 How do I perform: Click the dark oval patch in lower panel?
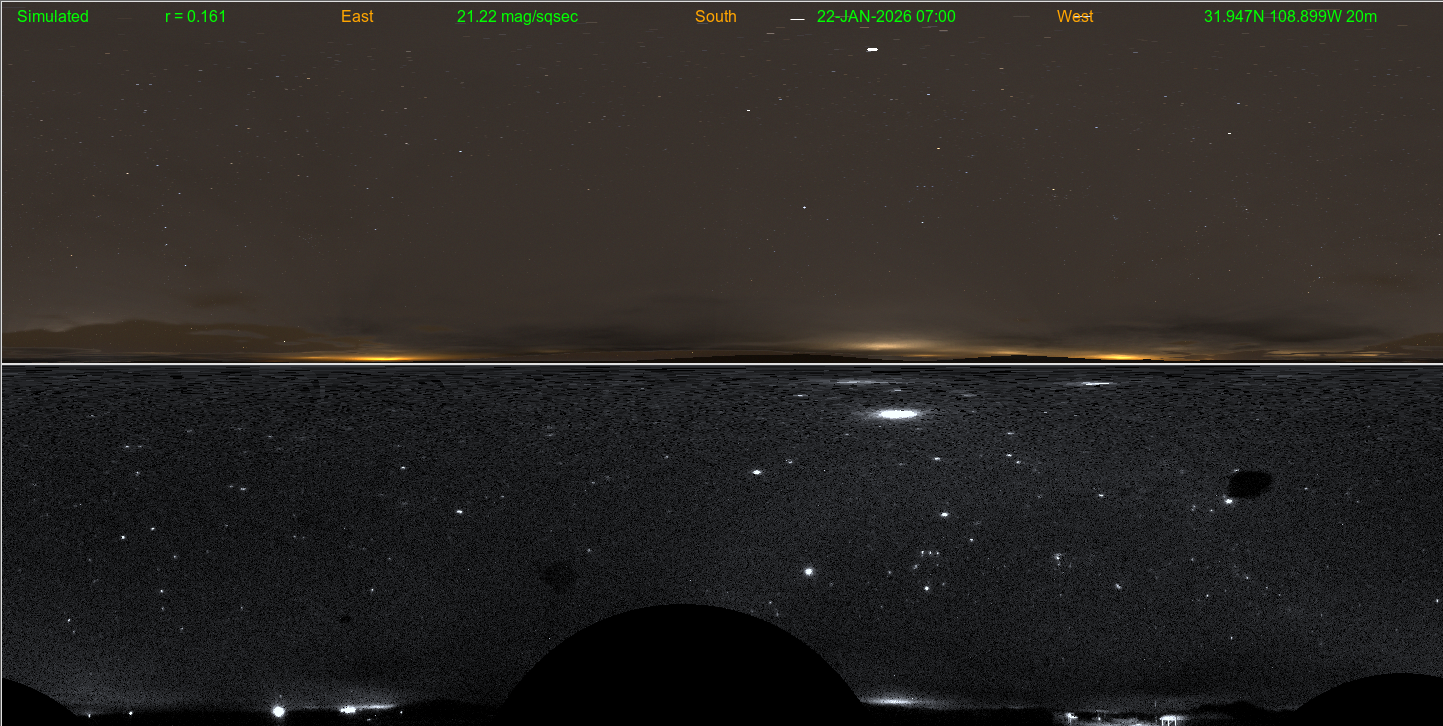[1249, 484]
